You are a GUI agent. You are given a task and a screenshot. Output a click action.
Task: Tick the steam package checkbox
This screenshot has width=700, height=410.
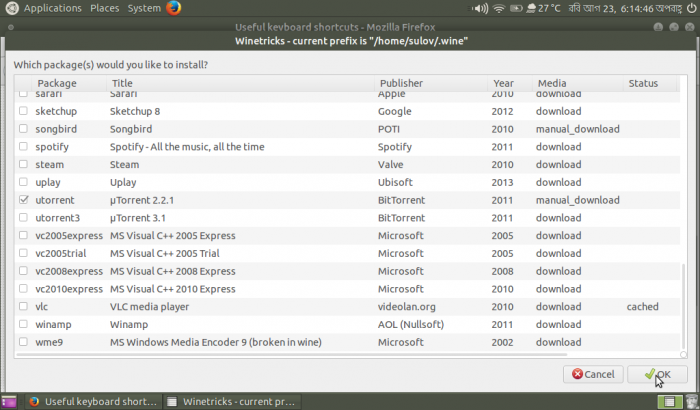[x=24, y=165]
